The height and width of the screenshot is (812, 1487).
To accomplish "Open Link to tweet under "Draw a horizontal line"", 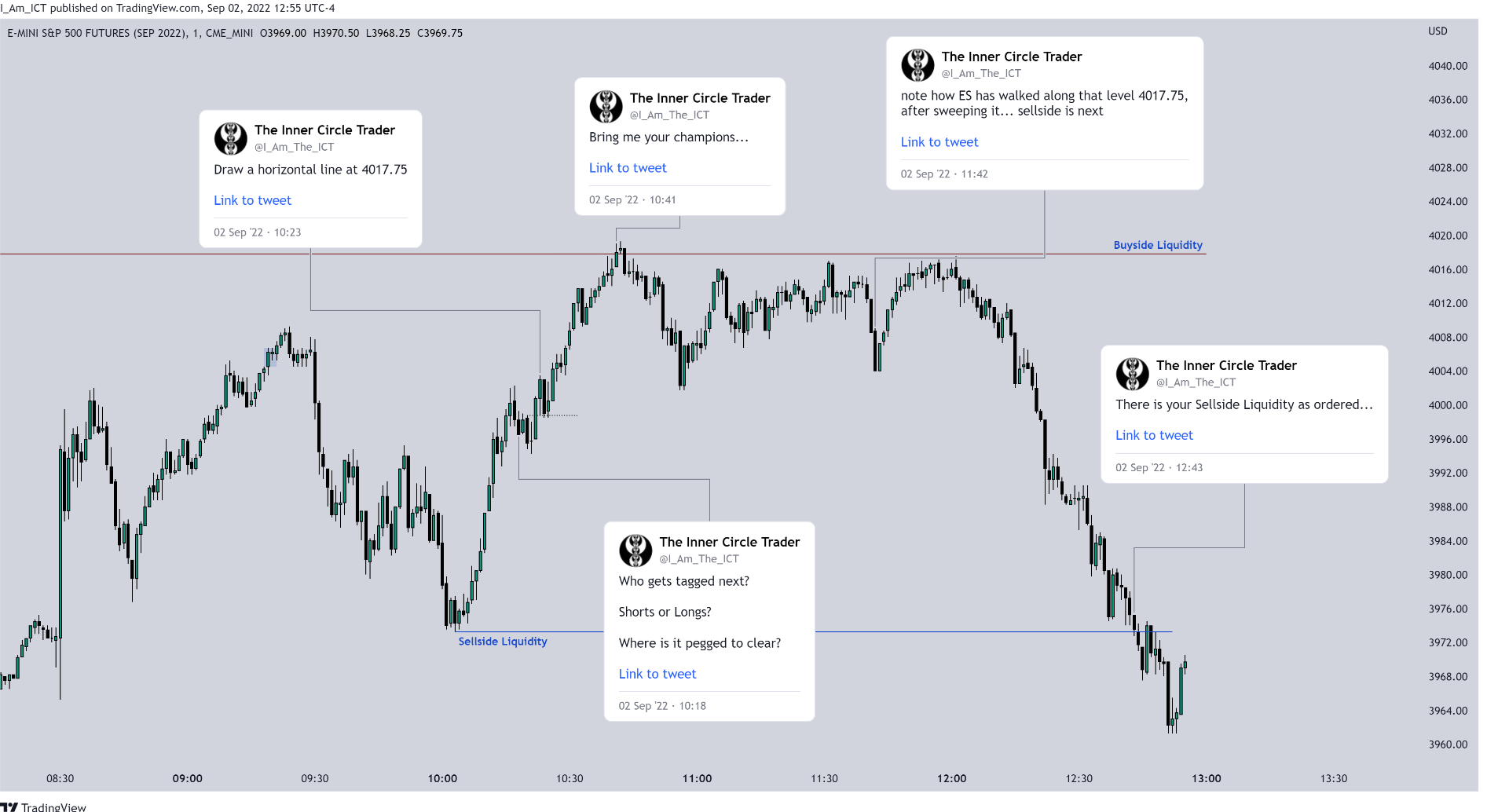I will point(252,200).
